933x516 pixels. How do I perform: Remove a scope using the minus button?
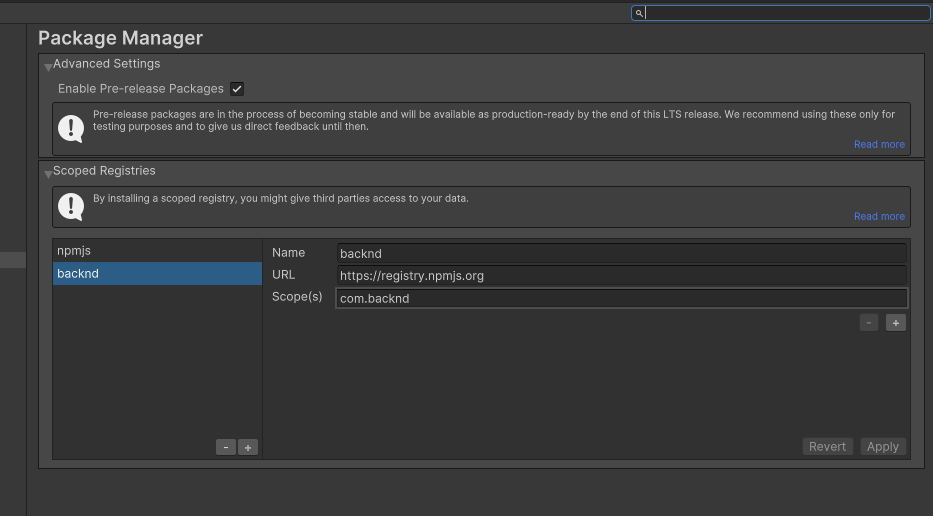pyautogui.click(x=869, y=323)
